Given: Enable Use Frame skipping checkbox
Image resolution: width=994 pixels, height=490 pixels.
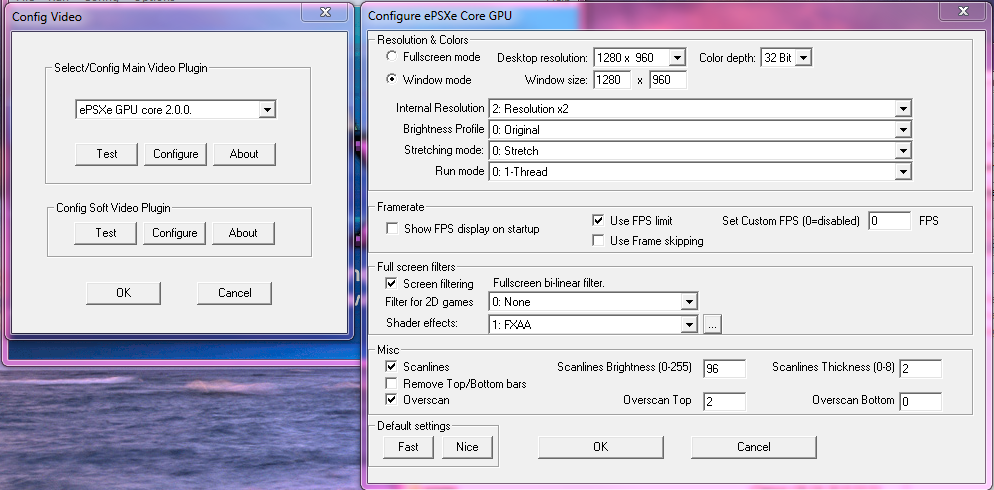Looking at the screenshot, I should (x=598, y=241).
